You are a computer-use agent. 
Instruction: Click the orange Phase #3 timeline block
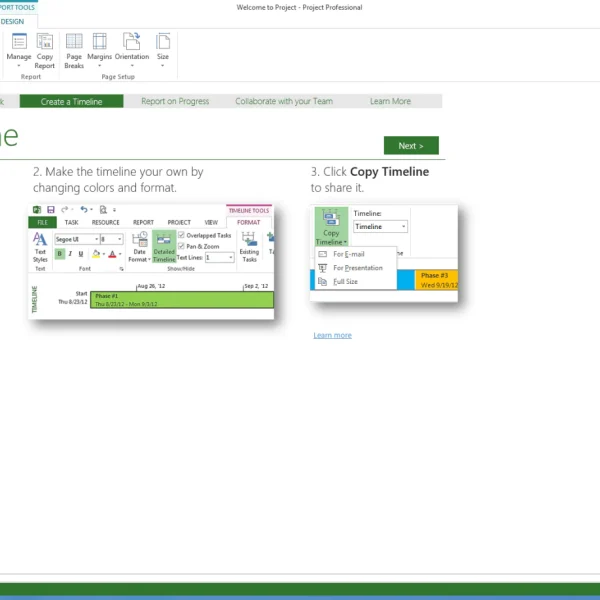(x=436, y=280)
